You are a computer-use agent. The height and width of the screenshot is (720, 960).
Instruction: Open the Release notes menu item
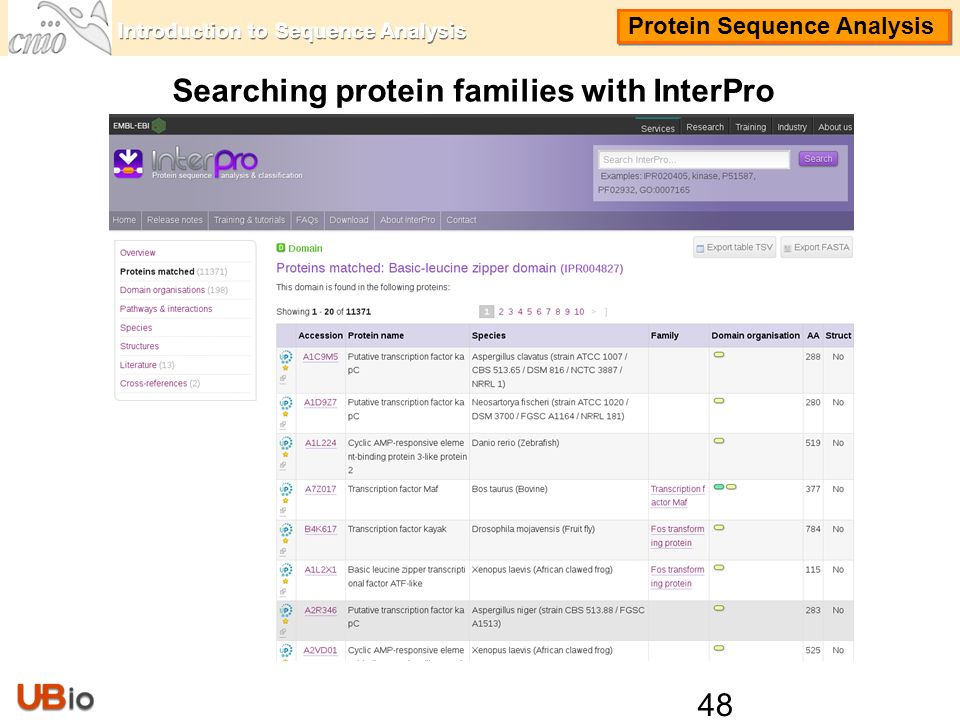point(174,220)
